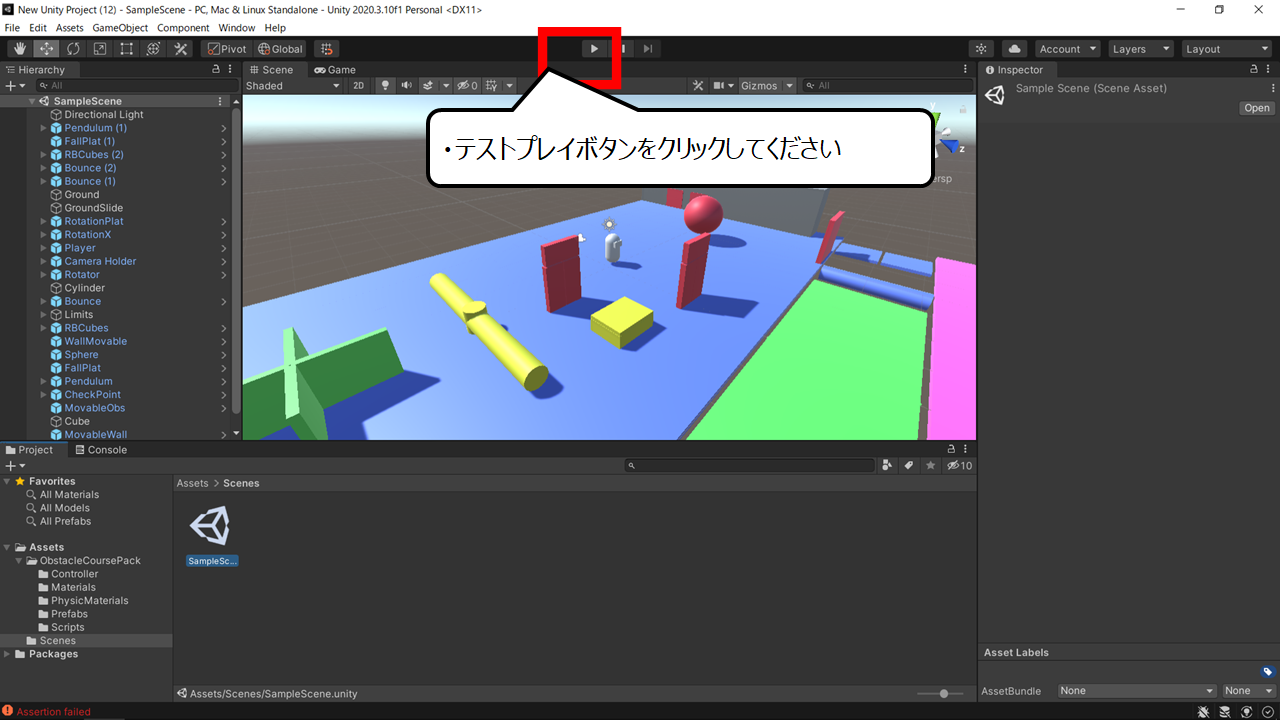The height and width of the screenshot is (720, 1280).
Task: Expand the Packages folder
Action: 8,654
